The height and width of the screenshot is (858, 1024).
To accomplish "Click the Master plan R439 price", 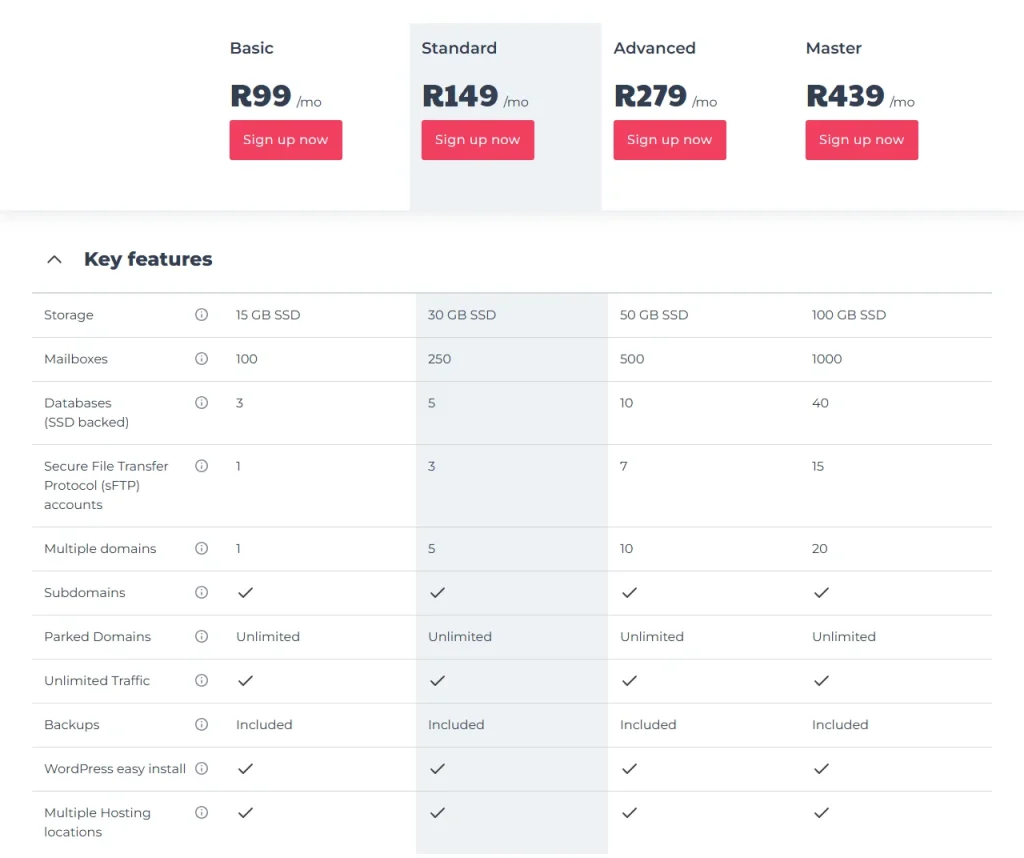I will pyautogui.click(x=845, y=96).
